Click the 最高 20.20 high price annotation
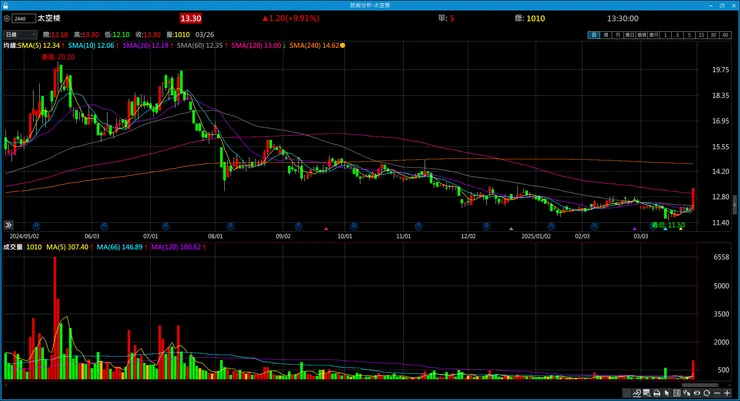Screen dimensions: 740x401 58,57
